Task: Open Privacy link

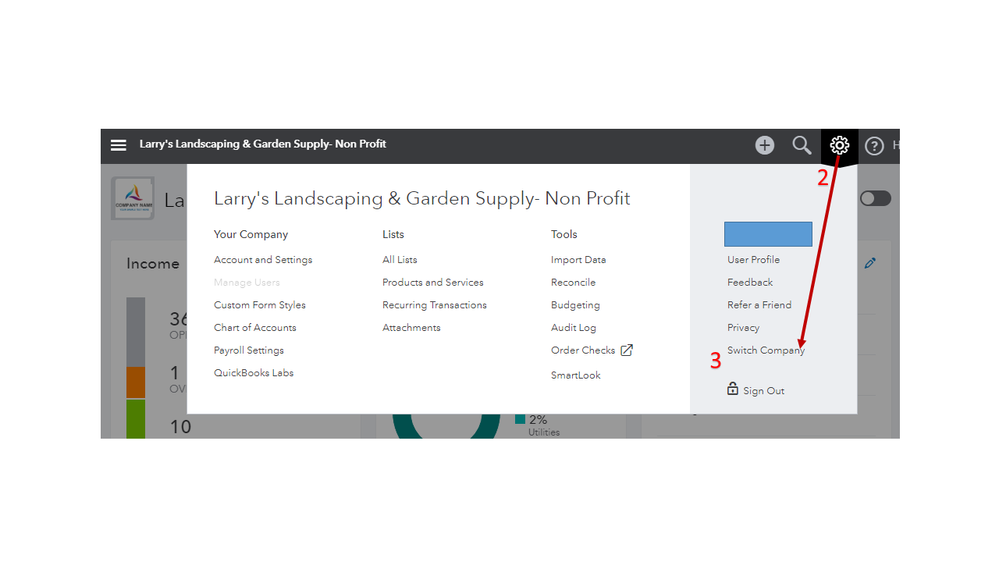Action: [744, 328]
